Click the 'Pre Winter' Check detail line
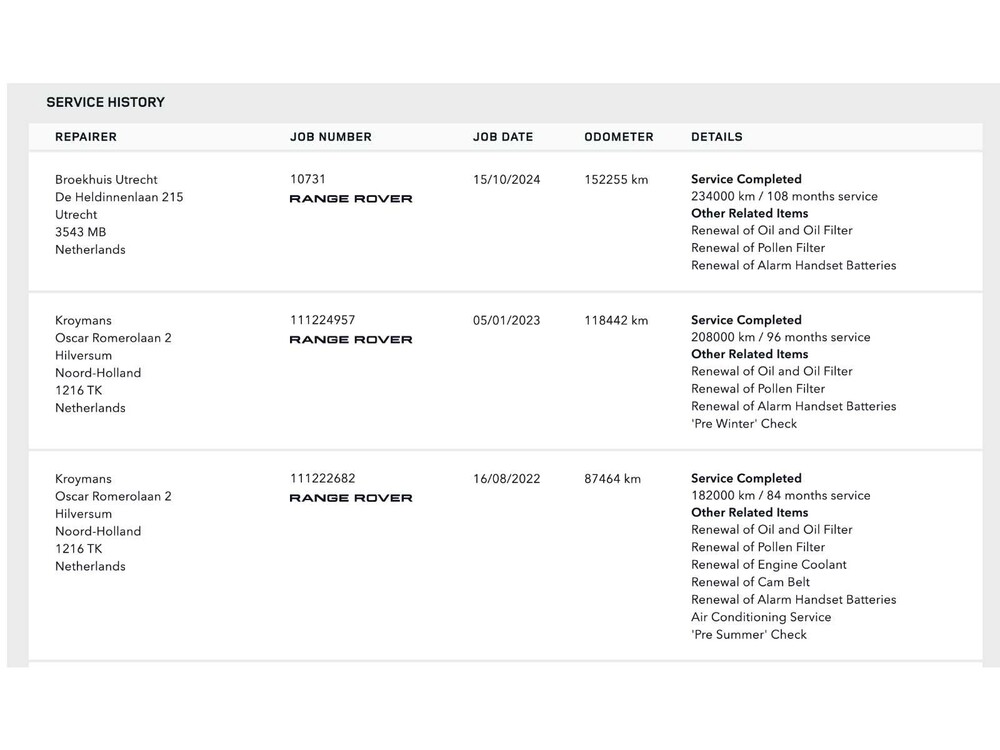Viewport: 1000px width, 750px height. tap(744, 424)
